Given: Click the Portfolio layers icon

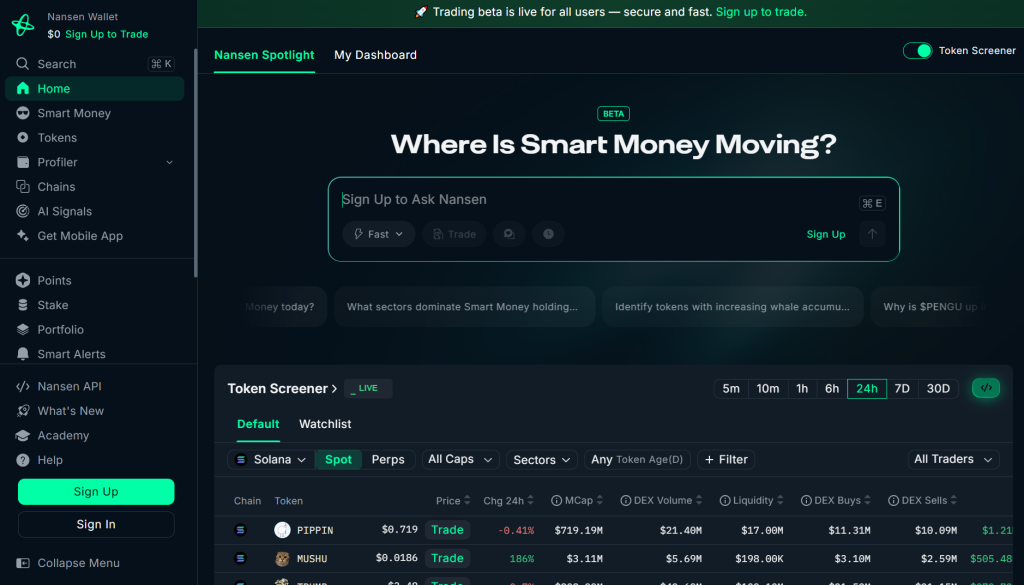Looking at the screenshot, I should [22, 330].
